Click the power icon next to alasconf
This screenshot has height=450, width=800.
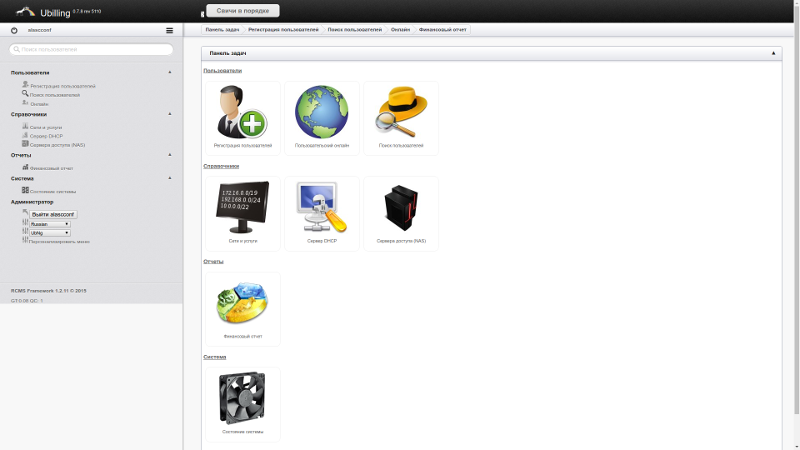14,30
